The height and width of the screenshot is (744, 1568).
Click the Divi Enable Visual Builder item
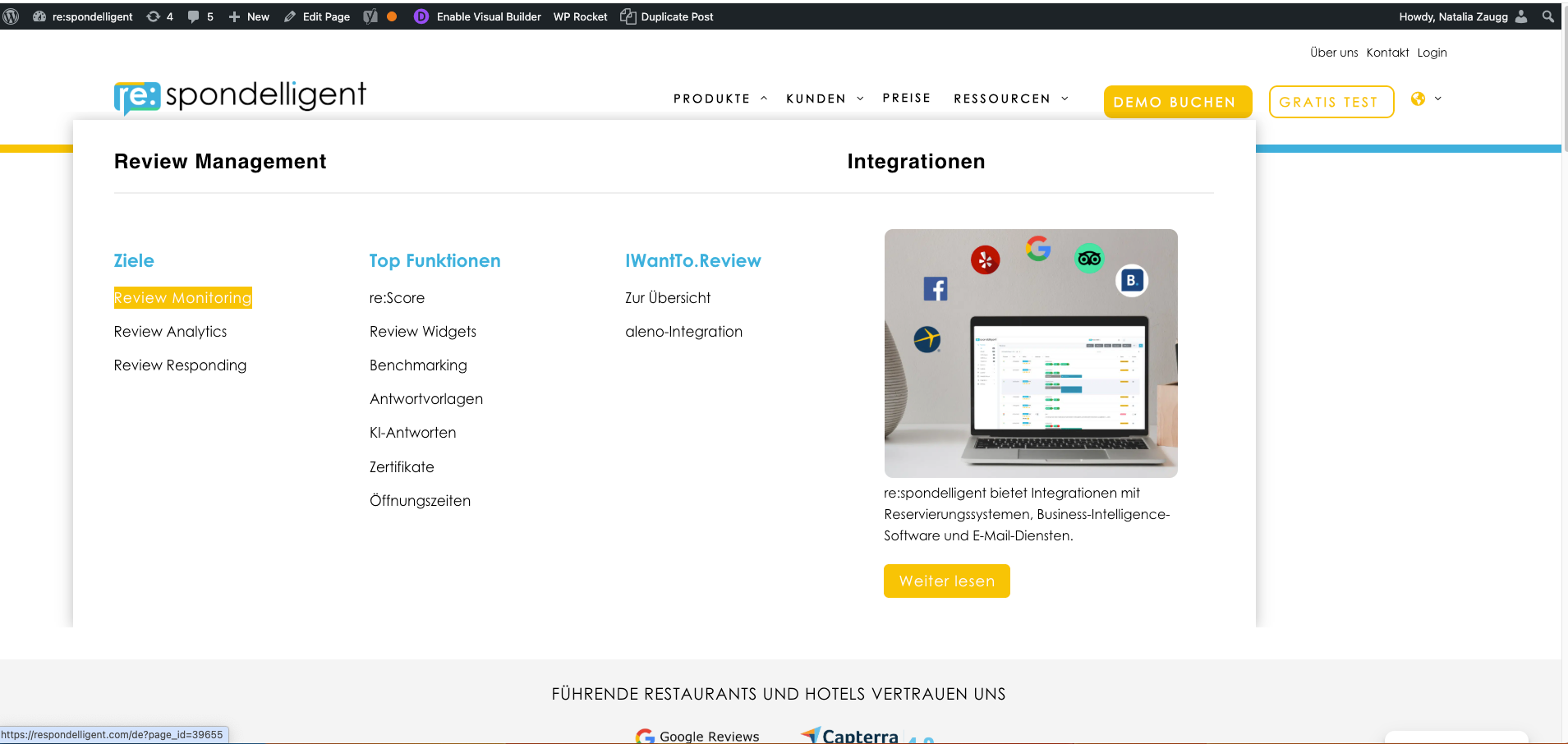coord(477,16)
